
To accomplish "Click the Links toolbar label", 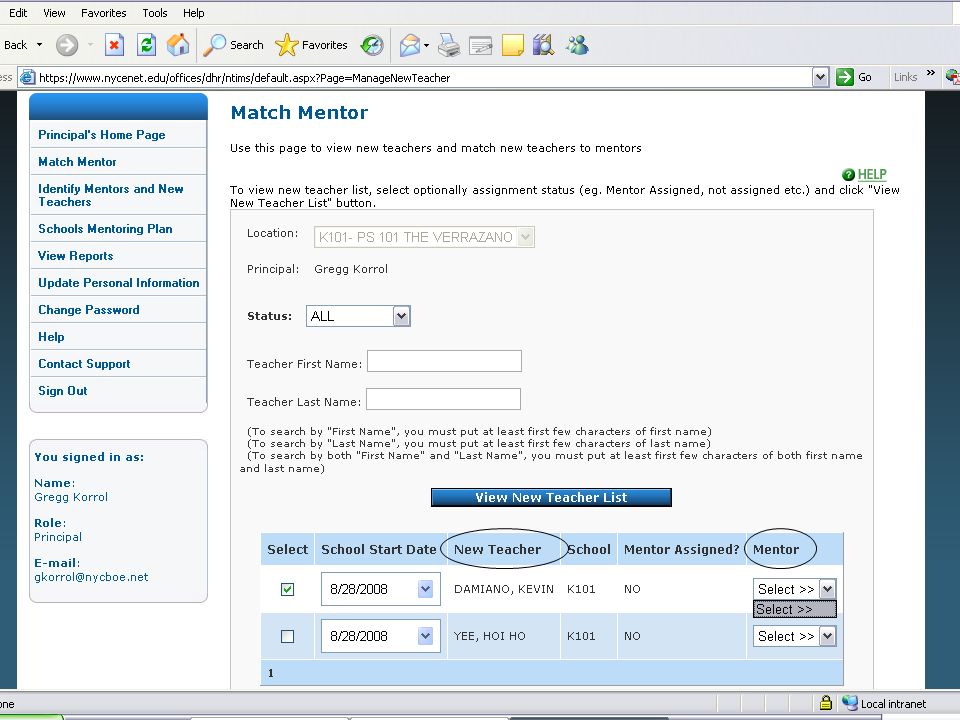I will click(906, 77).
